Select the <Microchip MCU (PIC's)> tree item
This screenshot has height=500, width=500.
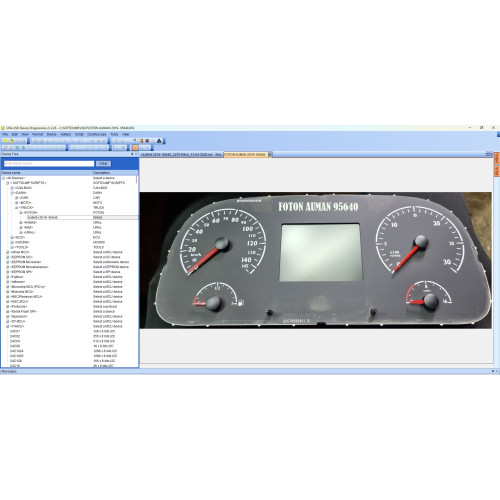point(28,287)
